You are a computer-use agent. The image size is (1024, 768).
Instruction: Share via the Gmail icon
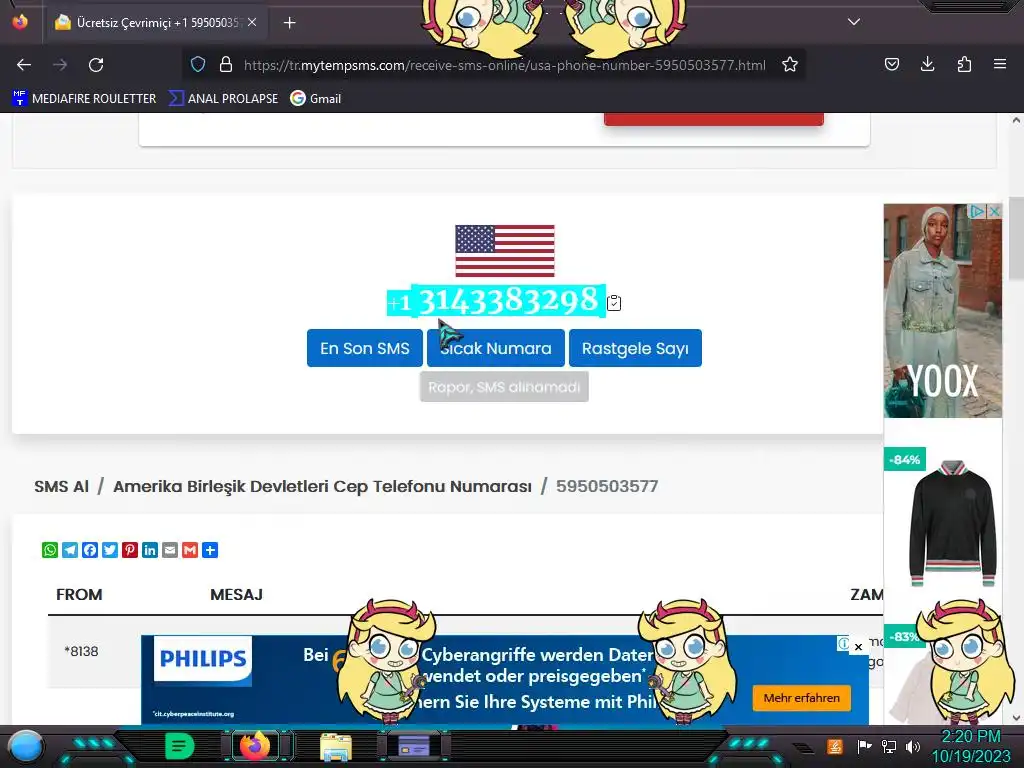[x=190, y=550]
